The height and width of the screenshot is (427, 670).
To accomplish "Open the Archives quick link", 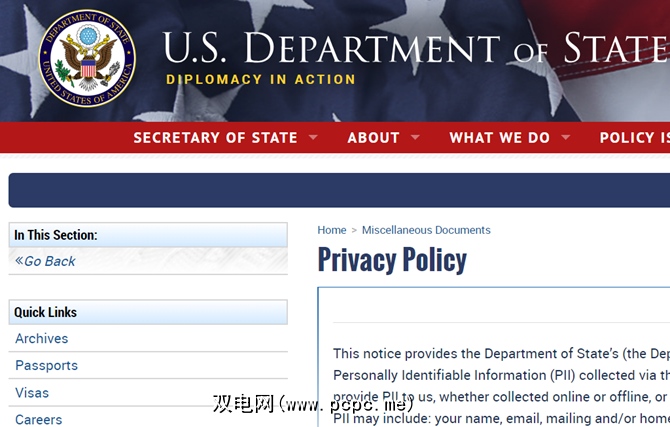I will pos(42,339).
